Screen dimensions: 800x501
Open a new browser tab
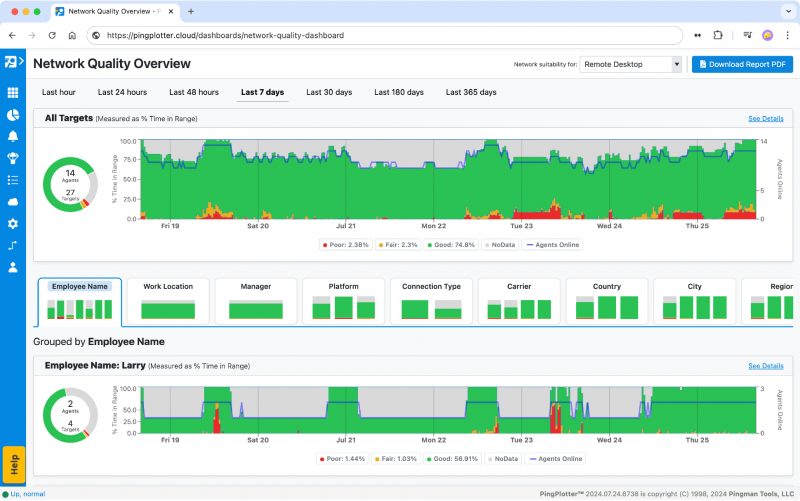191,11
